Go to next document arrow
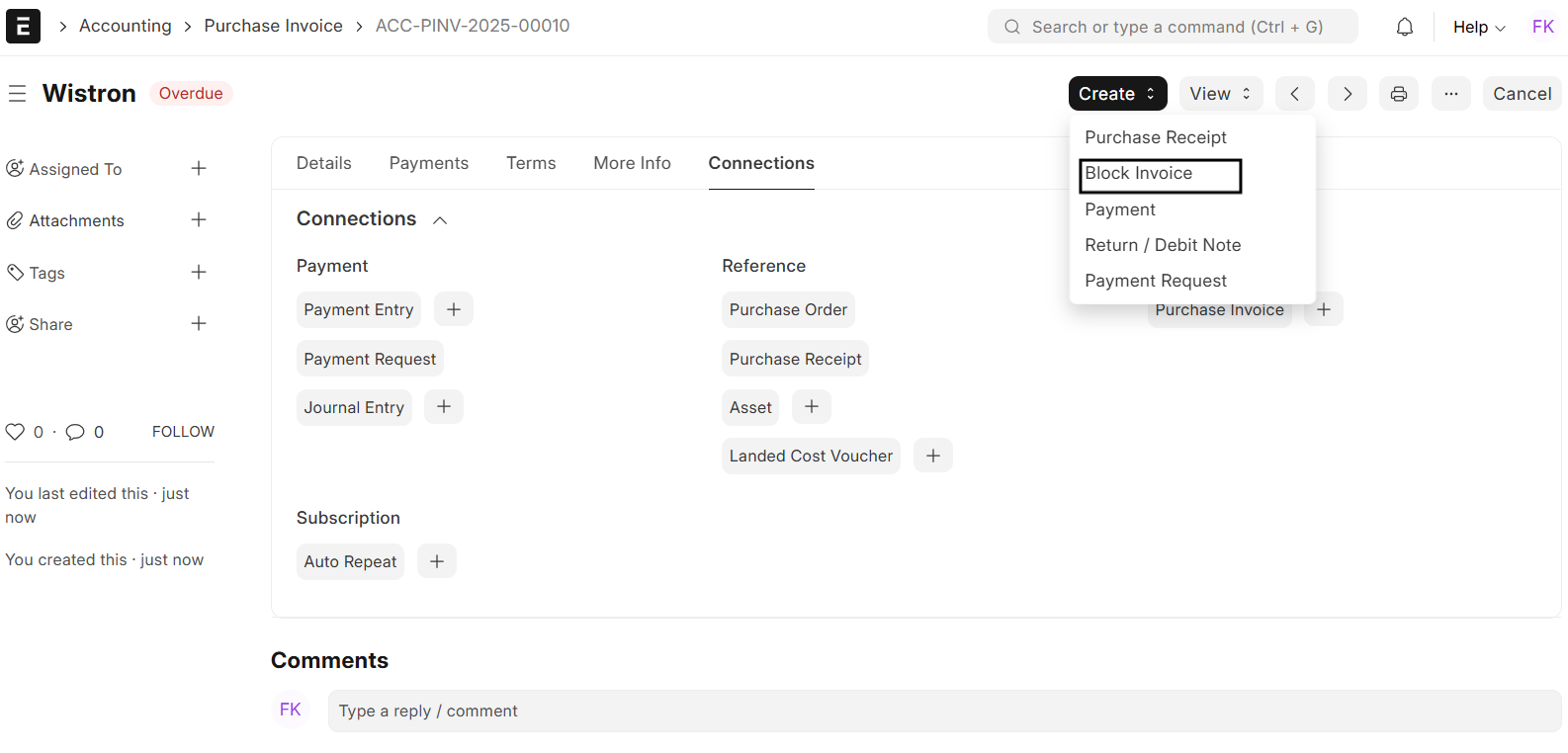 [x=1347, y=94]
